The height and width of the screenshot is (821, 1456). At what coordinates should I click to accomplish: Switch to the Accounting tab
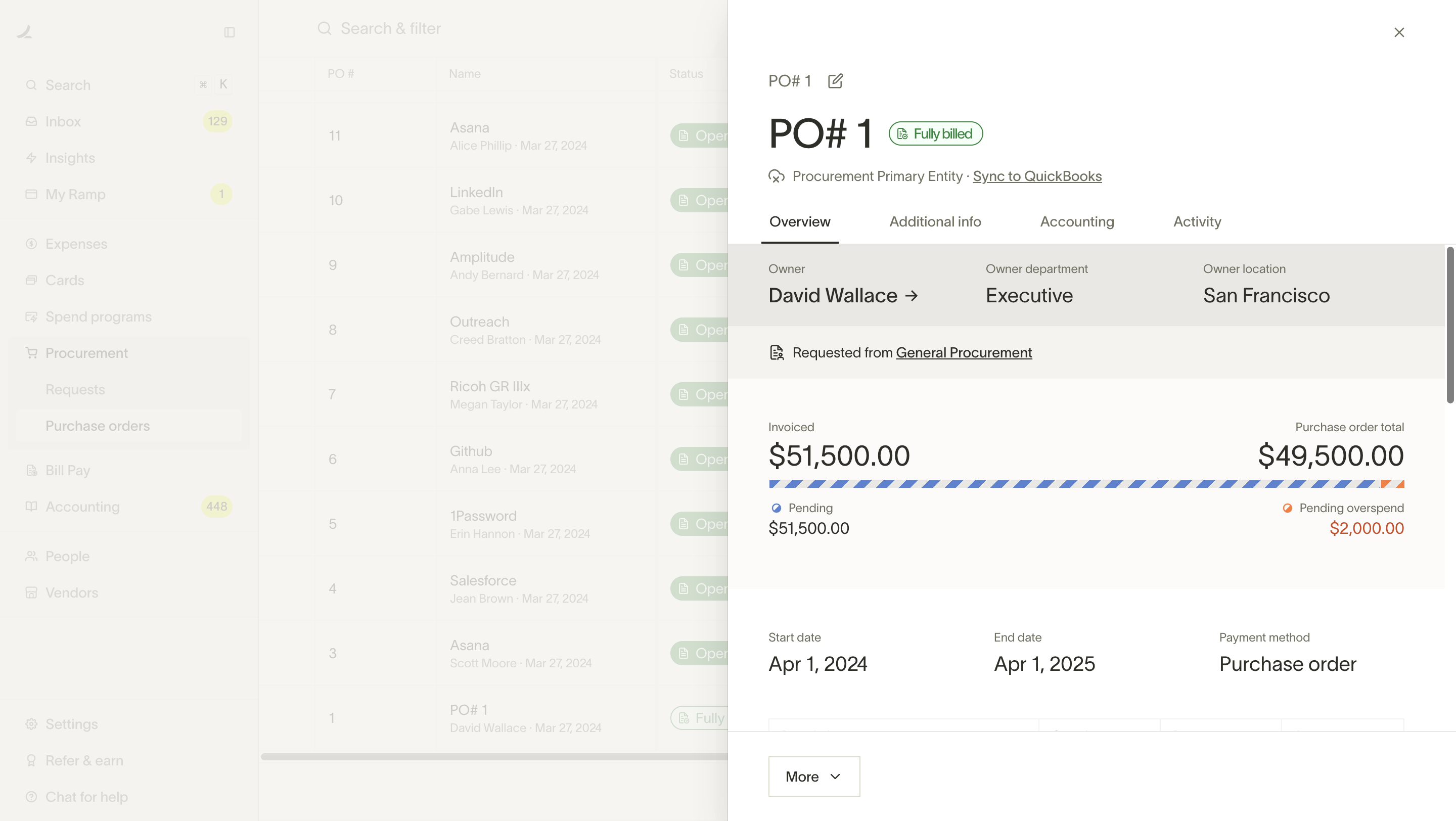1077,221
